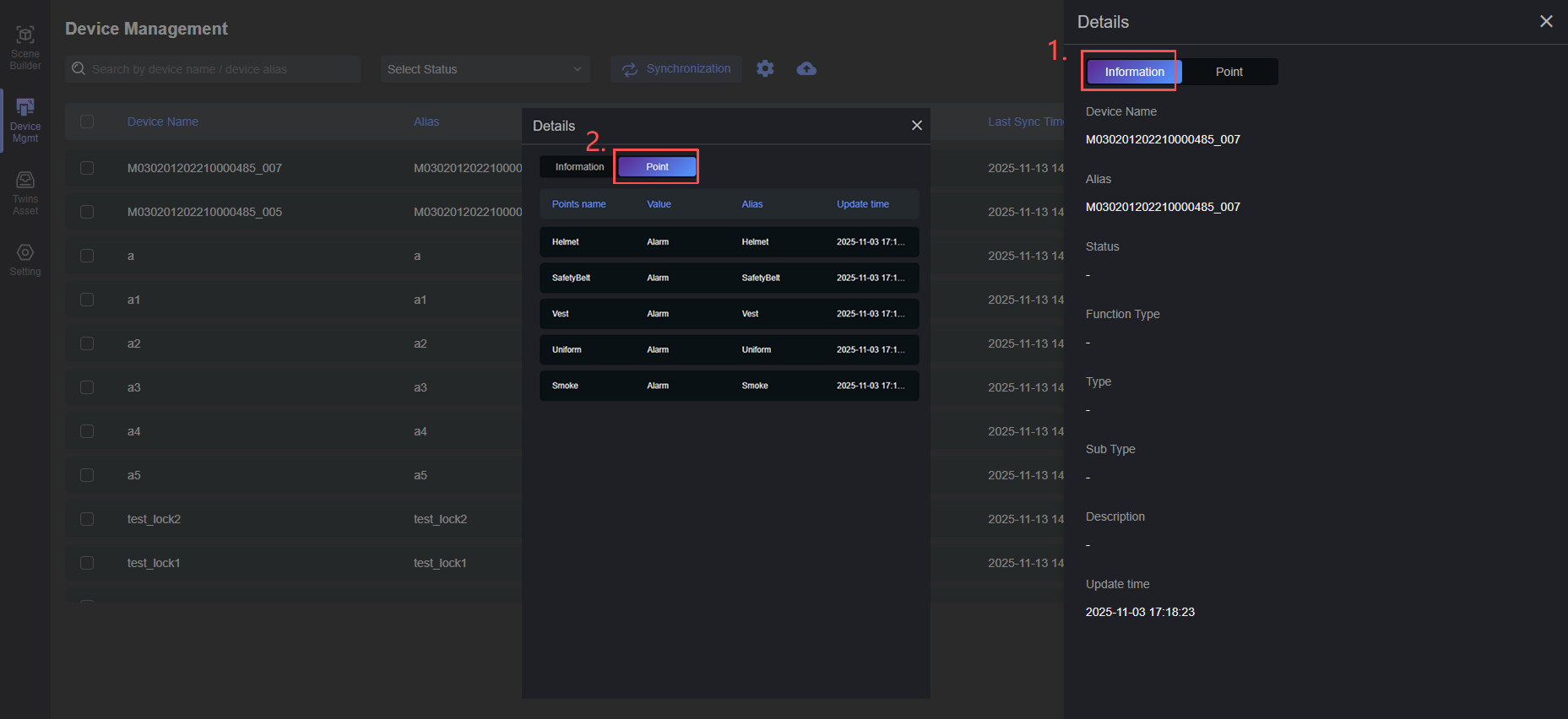Open the Twins Asset section

[25, 193]
